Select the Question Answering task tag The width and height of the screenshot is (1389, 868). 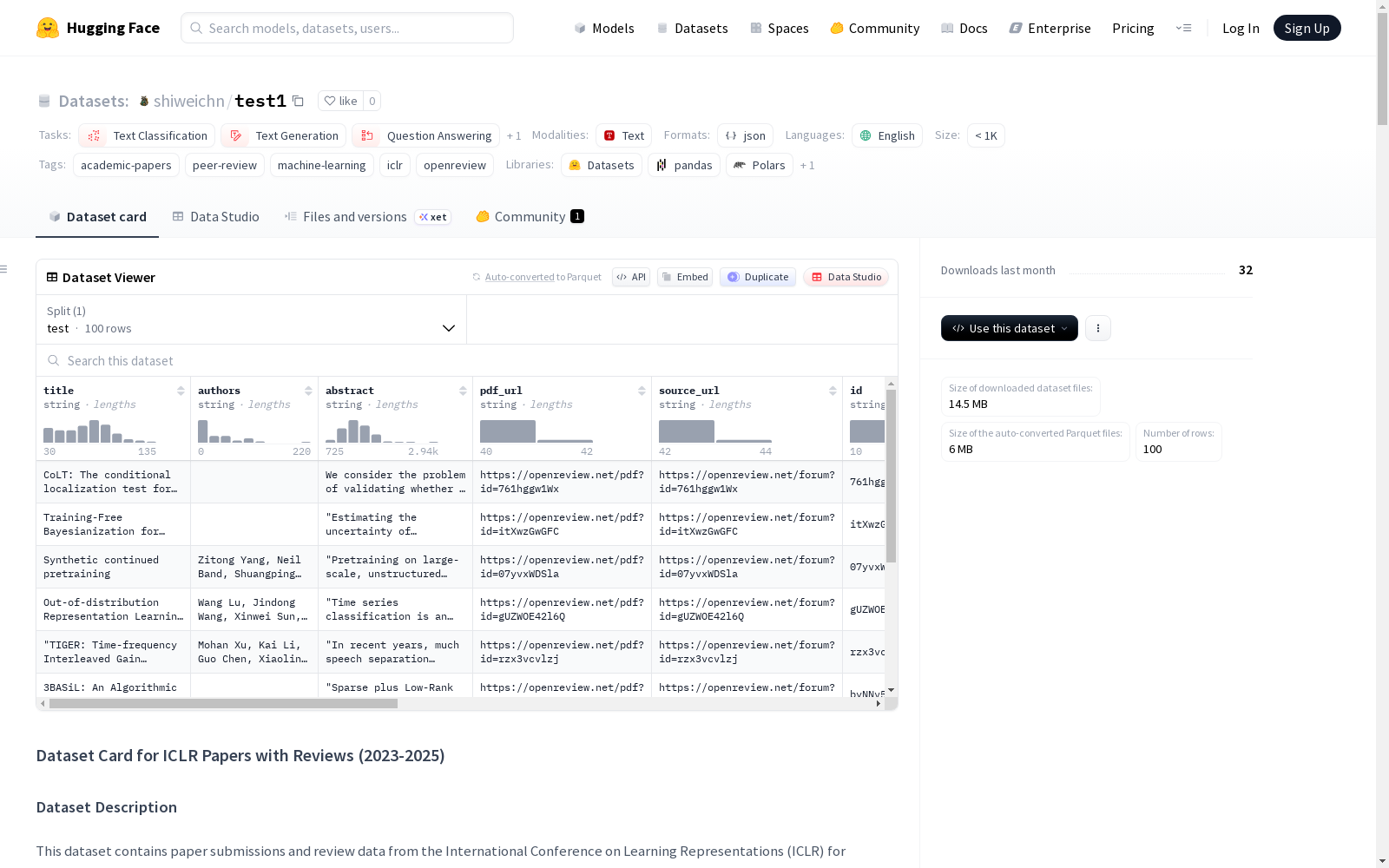425,135
